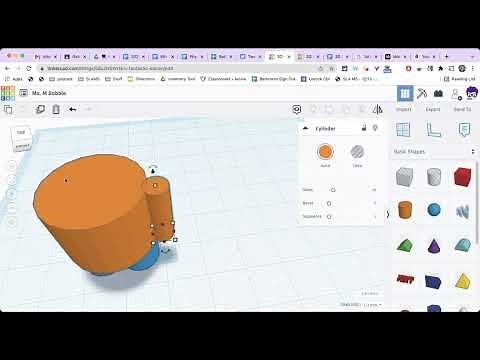
Task: Open Basic Shapes category dropdown
Action: click(x=434, y=152)
